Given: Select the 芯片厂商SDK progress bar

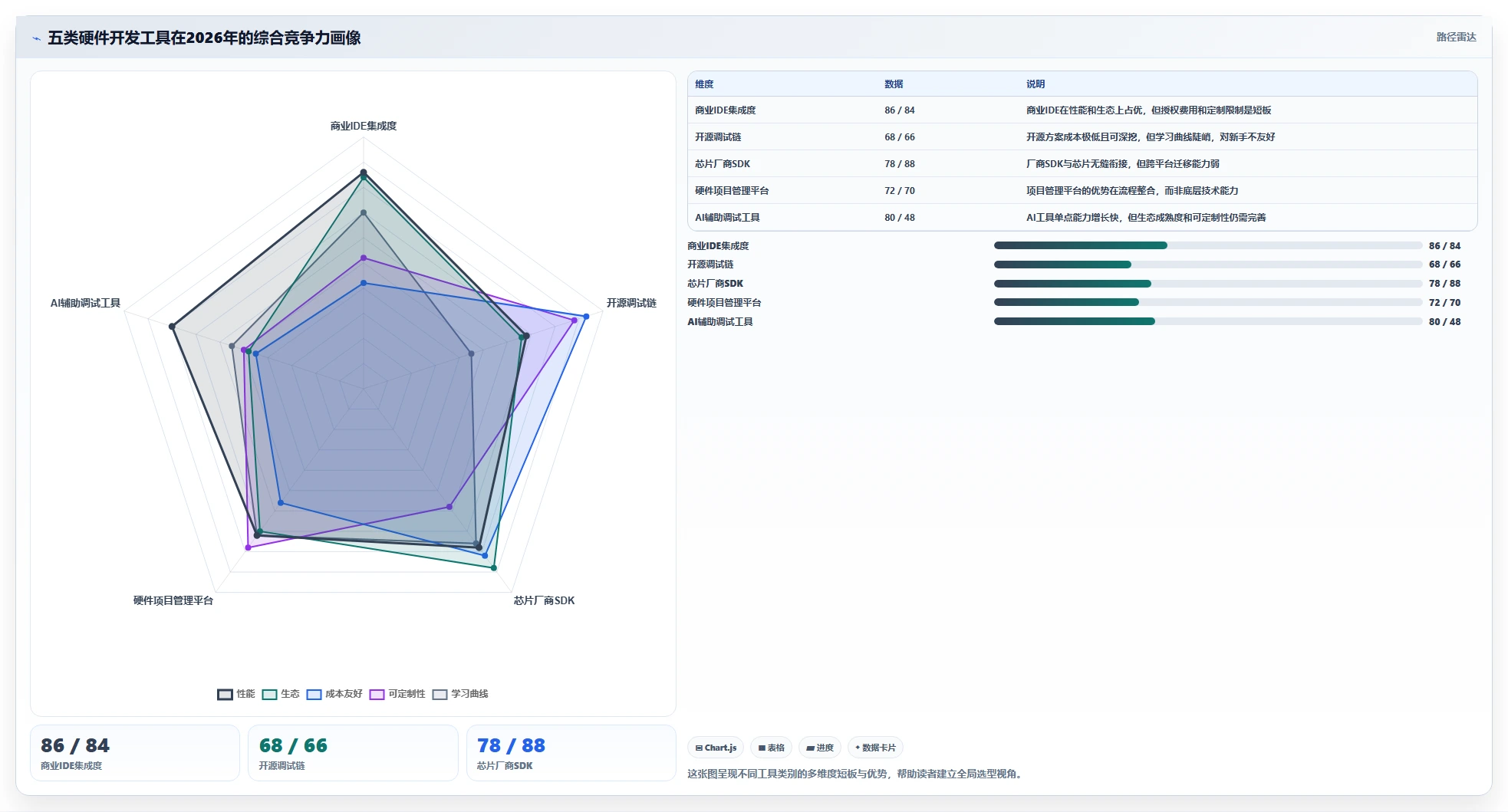Looking at the screenshot, I should (x=1207, y=284).
